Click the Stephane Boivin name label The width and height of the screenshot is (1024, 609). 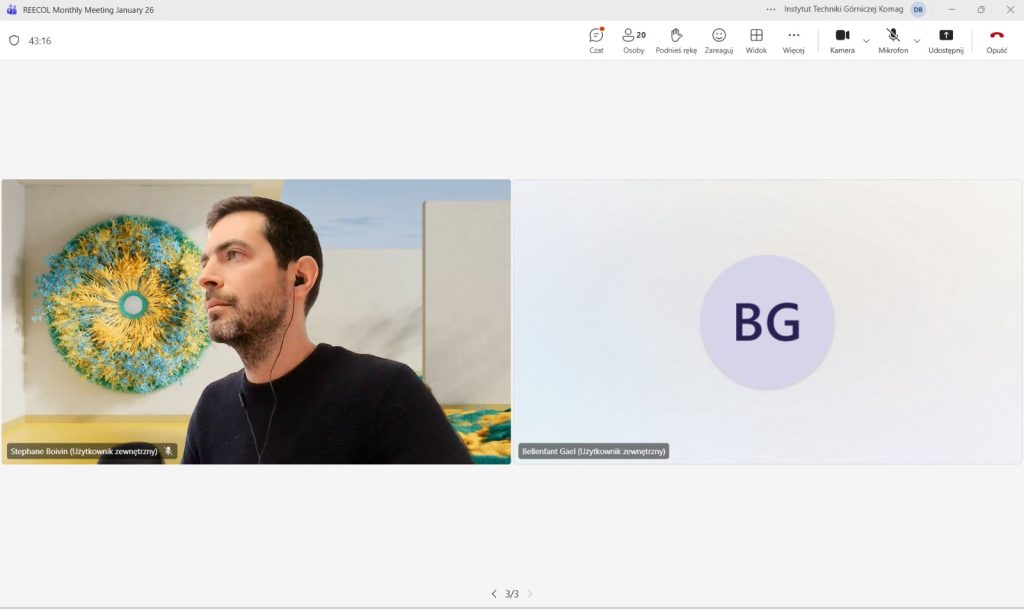click(84, 451)
